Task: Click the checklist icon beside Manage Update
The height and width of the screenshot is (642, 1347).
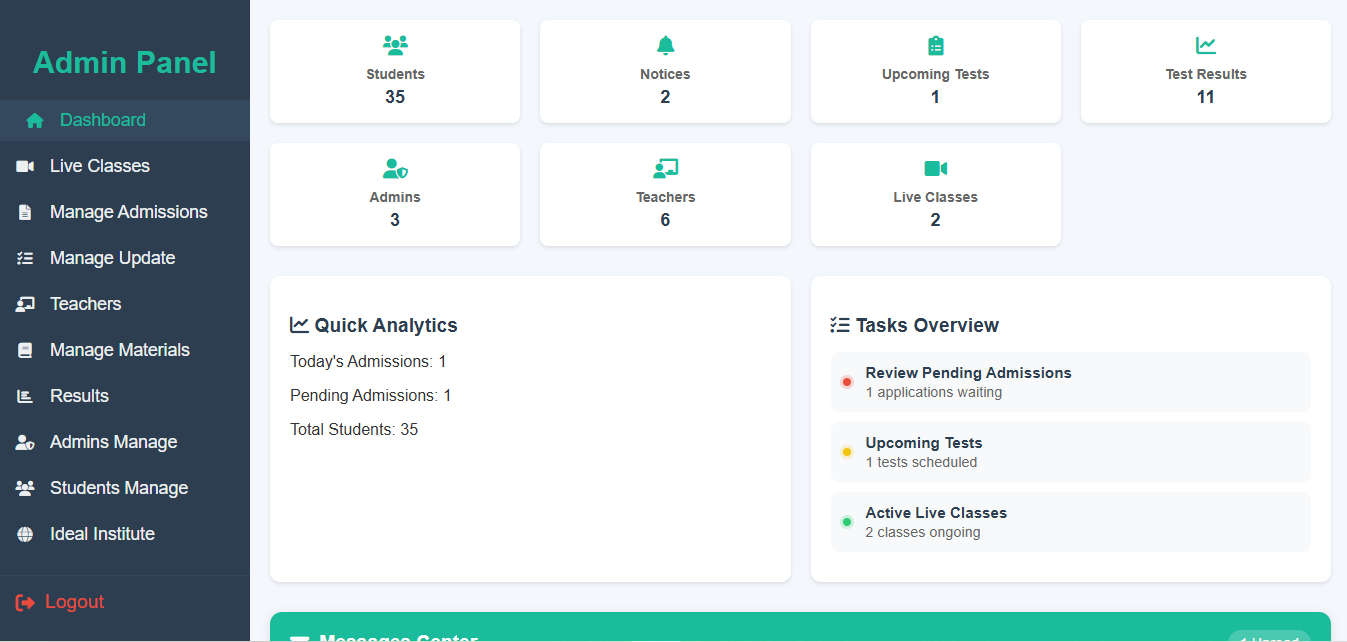Action: pos(25,259)
